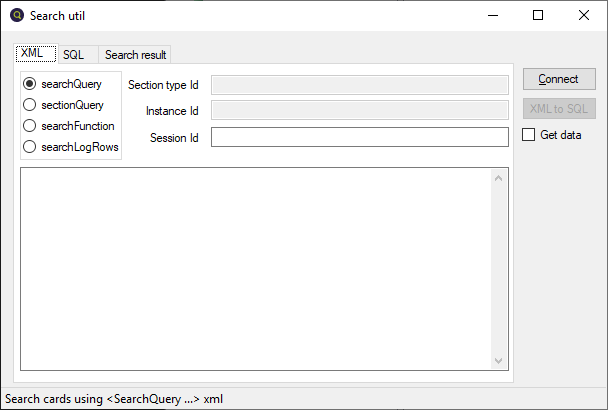Viewport: 608px width, 410px height.
Task: Enable the Get data checkbox
Action: click(x=529, y=135)
